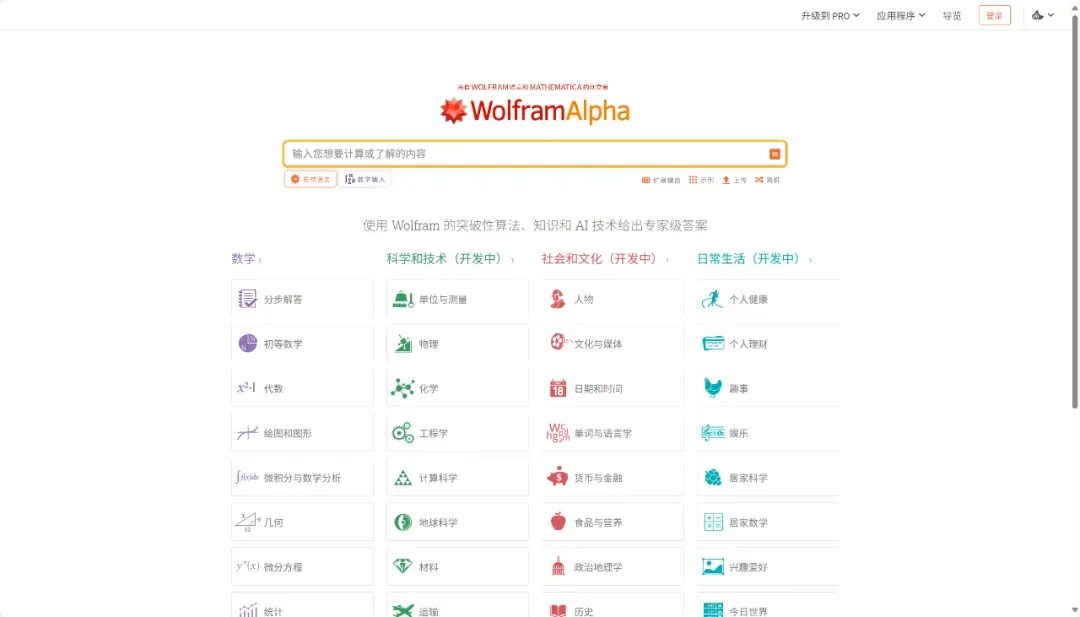
Task: Click the orange compute button in search box
Action: pyautogui.click(x=774, y=154)
